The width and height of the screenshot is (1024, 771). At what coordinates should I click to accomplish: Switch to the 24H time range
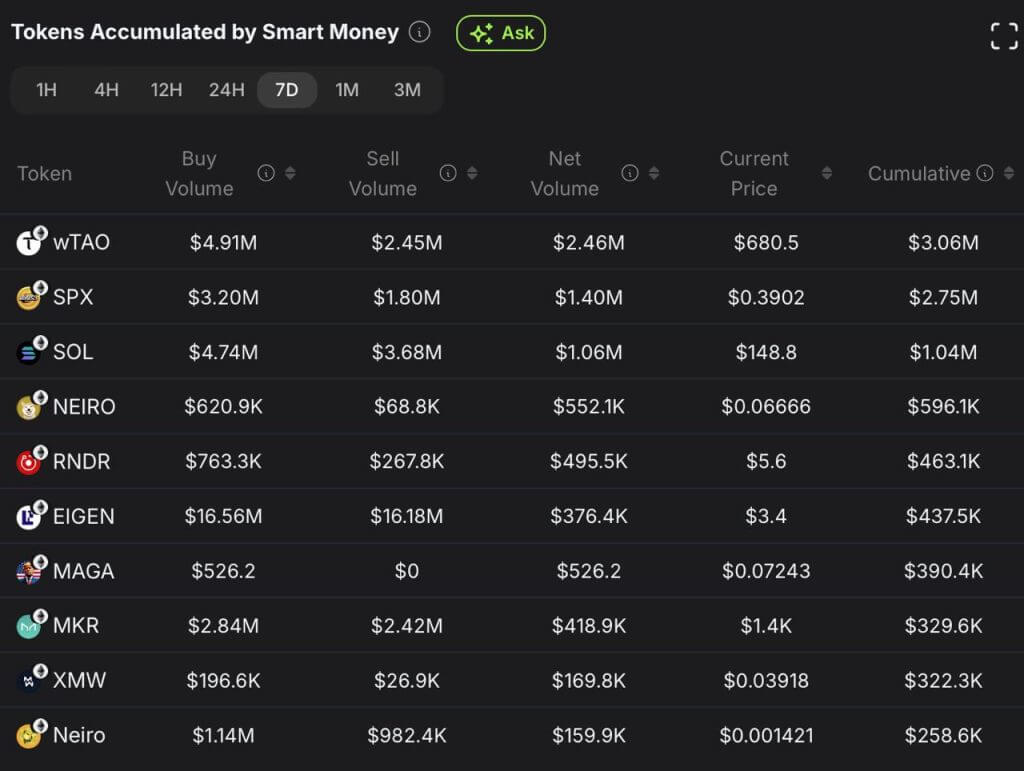tap(227, 89)
